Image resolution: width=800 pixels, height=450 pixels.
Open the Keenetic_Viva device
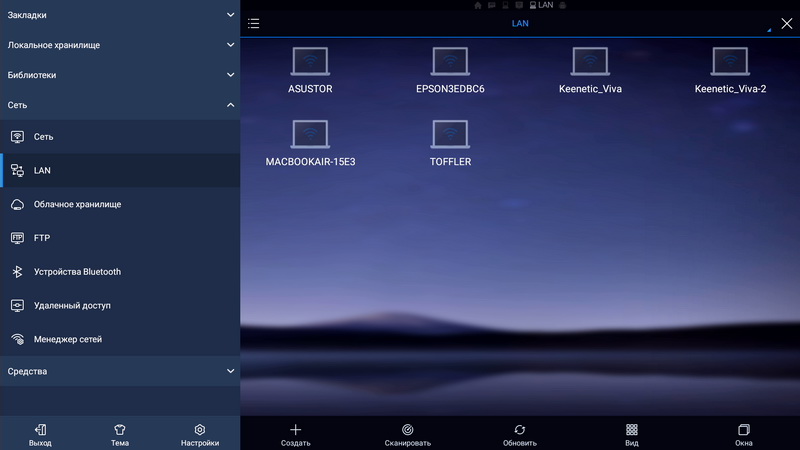click(x=590, y=63)
